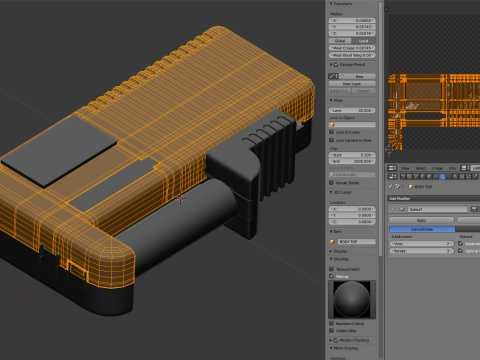The height and width of the screenshot is (360, 480).
Task: Click the Lens value field
Action: tap(352, 110)
